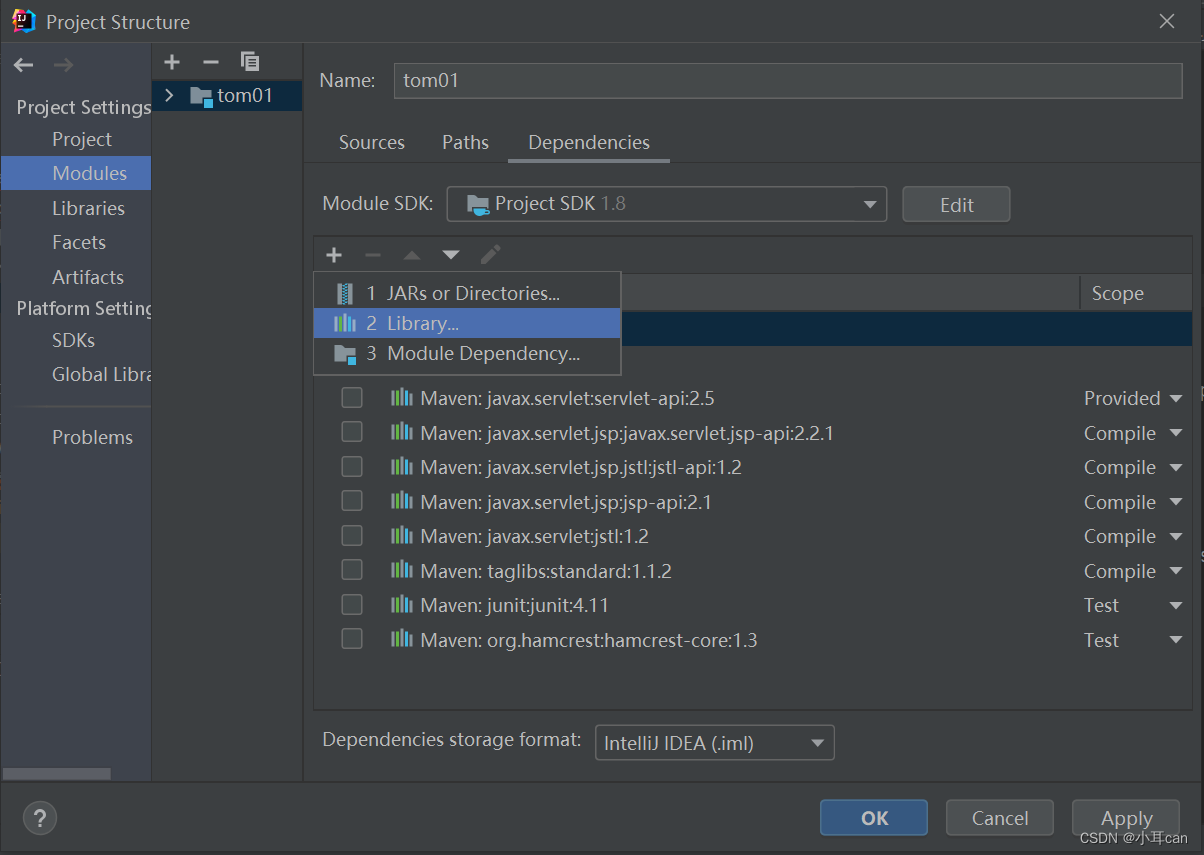1204x855 pixels.
Task: Click the forward navigation arrow
Action: (x=63, y=65)
